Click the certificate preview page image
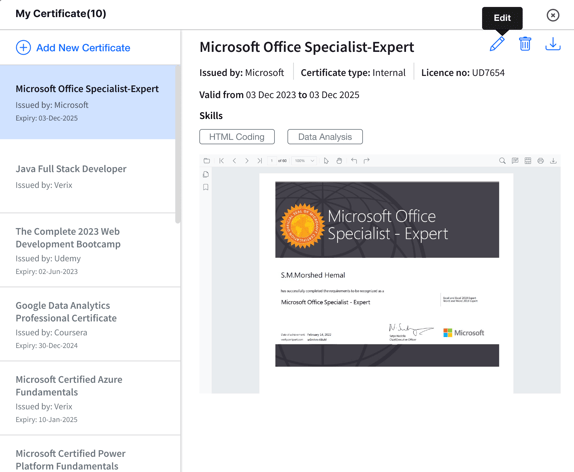 (387, 283)
